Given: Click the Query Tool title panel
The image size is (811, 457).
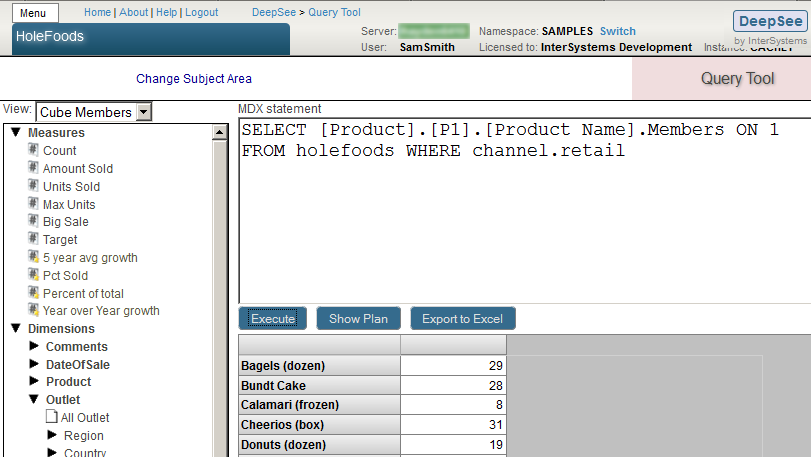Looking at the screenshot, I should pyautogui.click(x=722, y=79).
